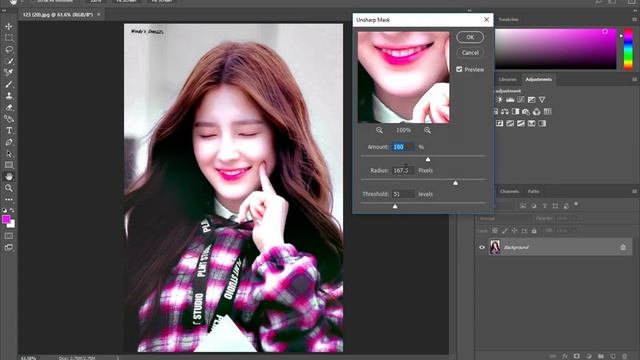Toggle lock position
Viewport: 640px width, 360px height.
pos(514,231)
